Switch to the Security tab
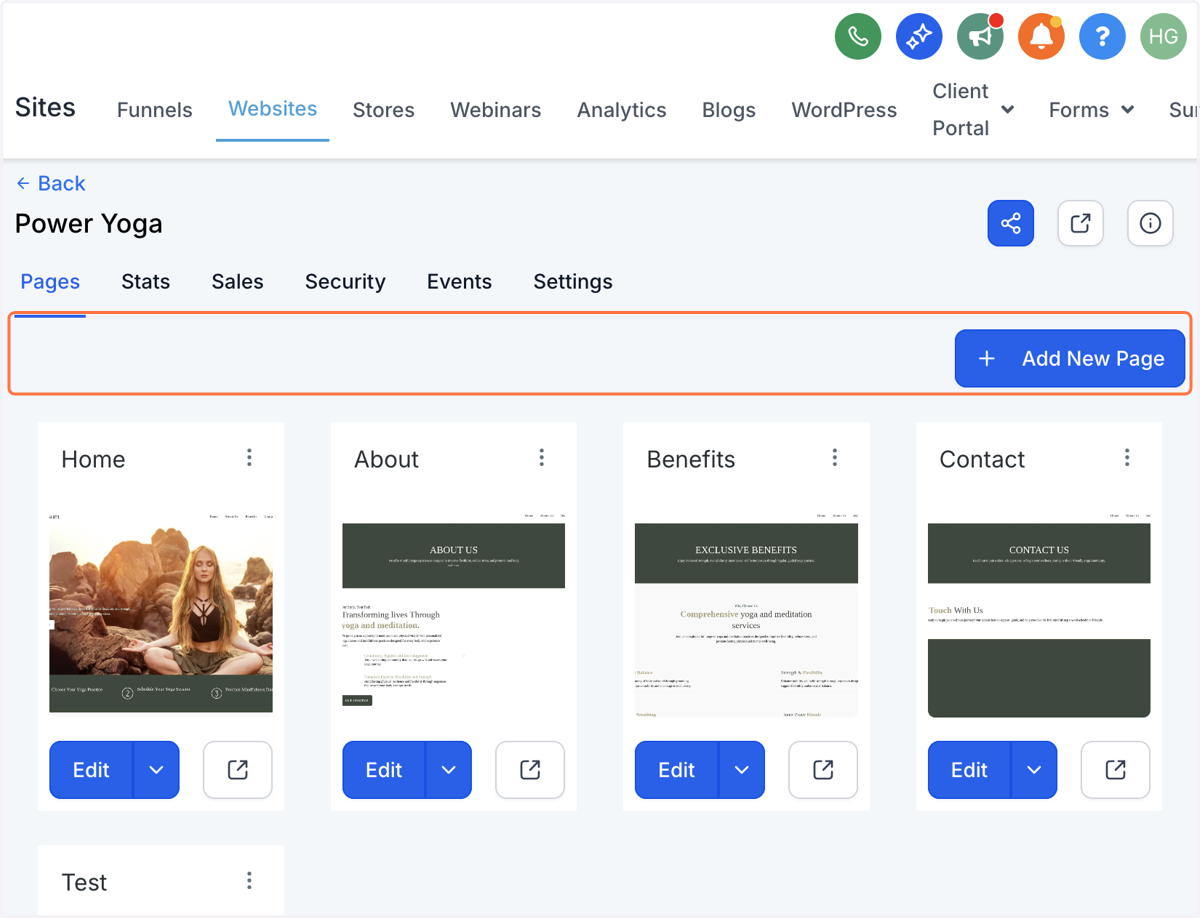This screenshot has height=918, width=1200. (345, 282)
